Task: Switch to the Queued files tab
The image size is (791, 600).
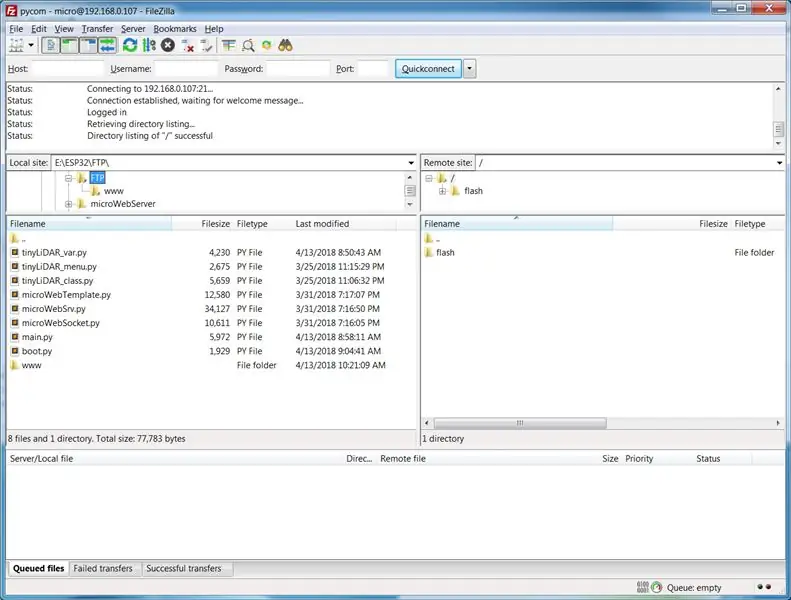Action: coord(38,569)
